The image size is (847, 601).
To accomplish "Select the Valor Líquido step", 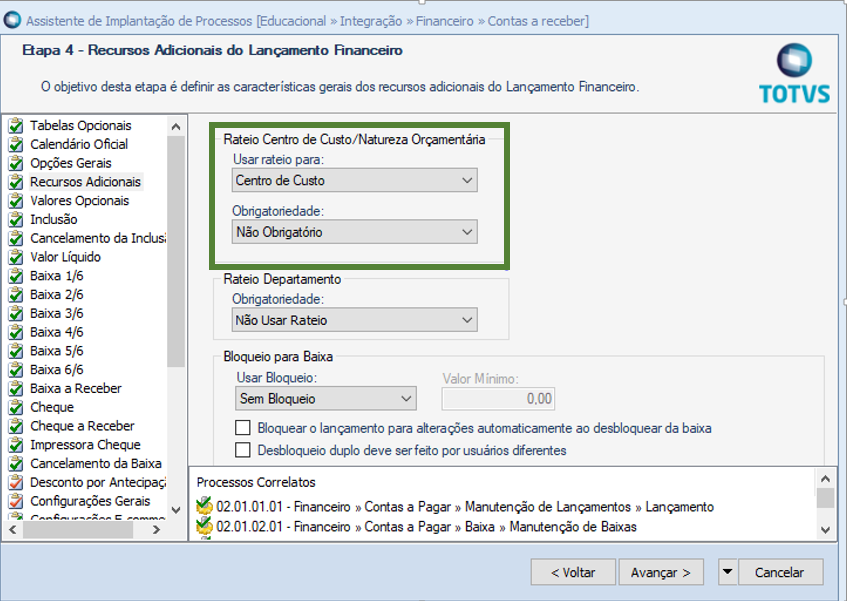I will [65, 257].
